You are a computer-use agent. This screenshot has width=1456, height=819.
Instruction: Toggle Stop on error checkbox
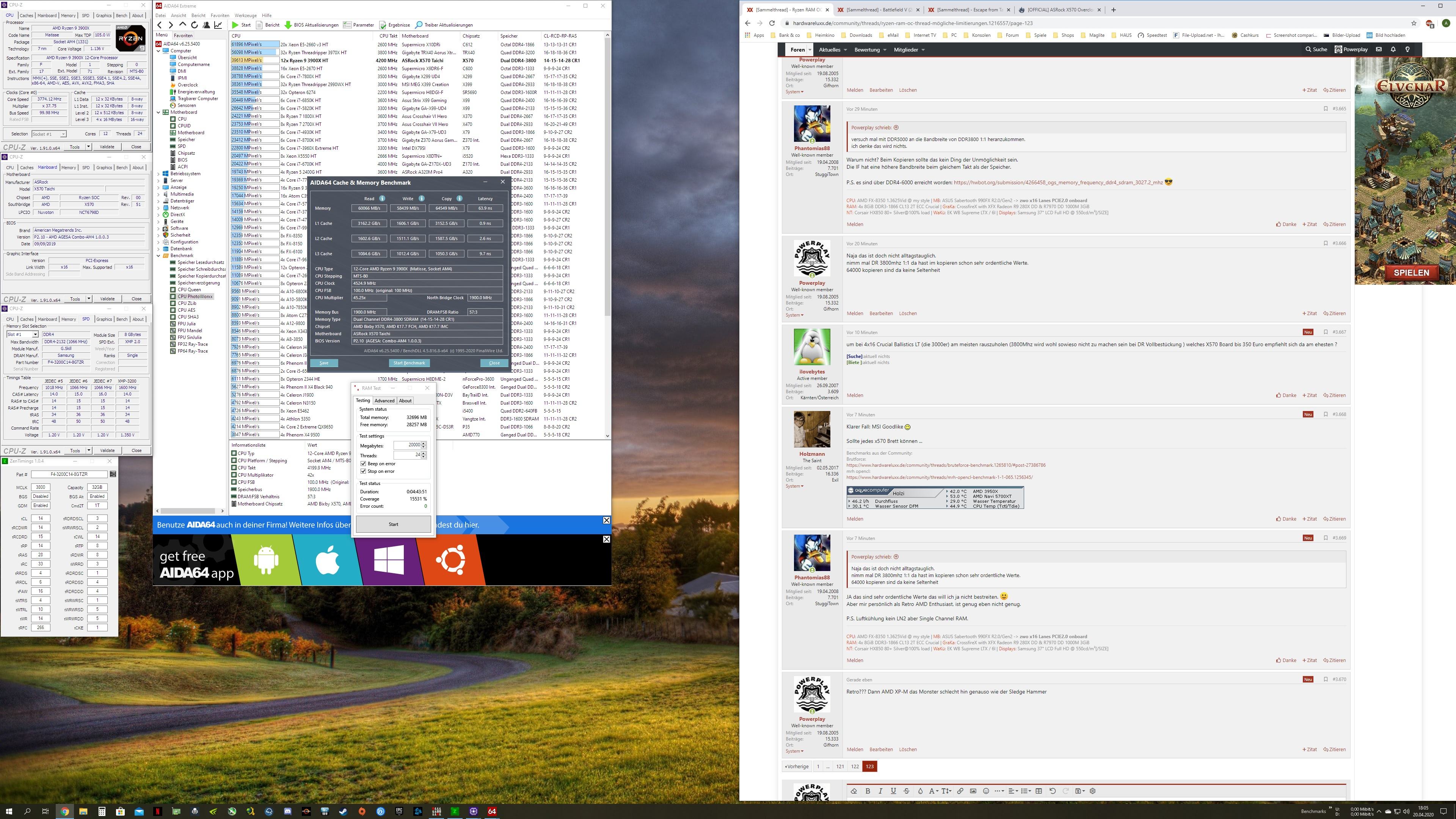point(363,471)
